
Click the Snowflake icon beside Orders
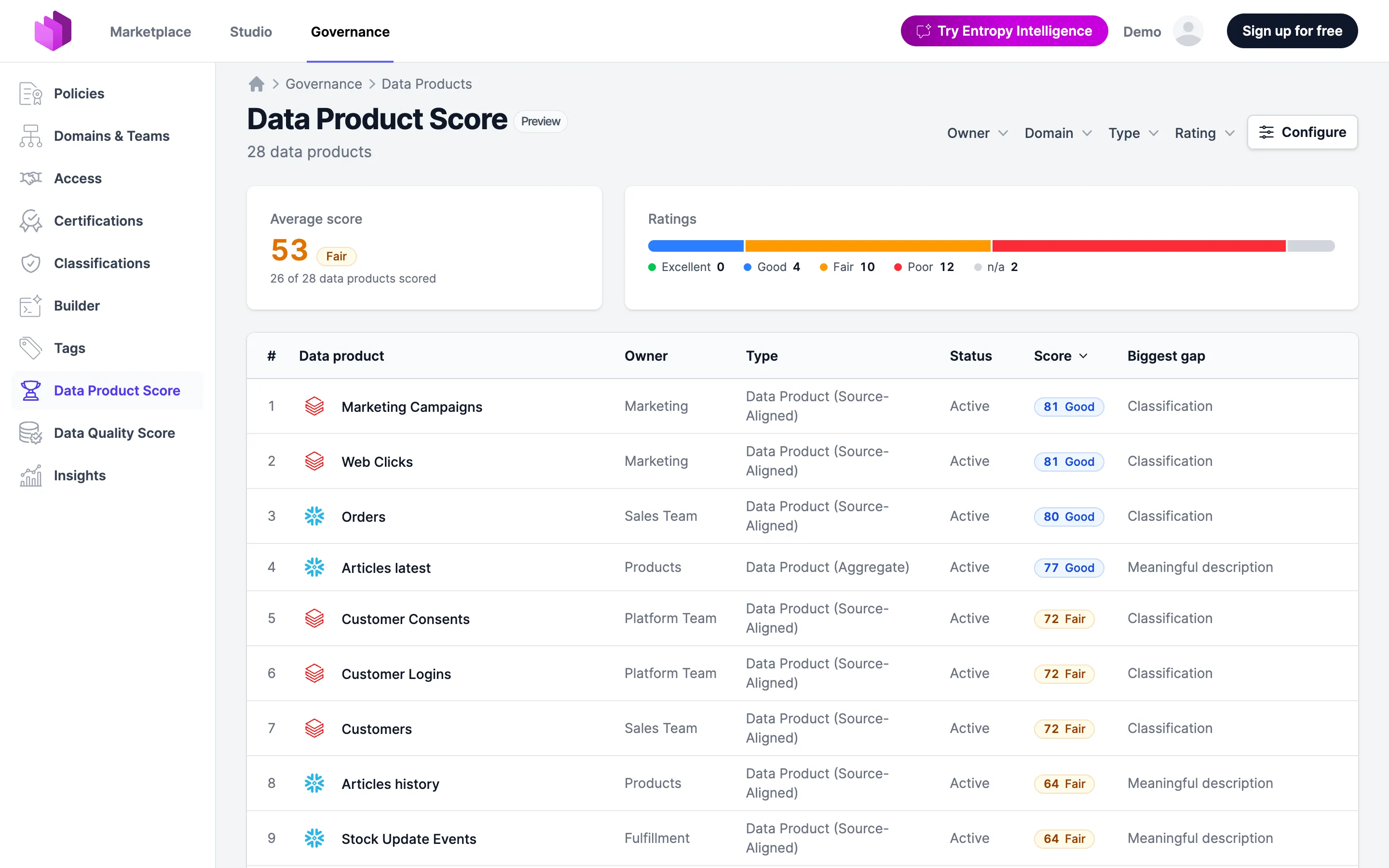pos(314,516)
